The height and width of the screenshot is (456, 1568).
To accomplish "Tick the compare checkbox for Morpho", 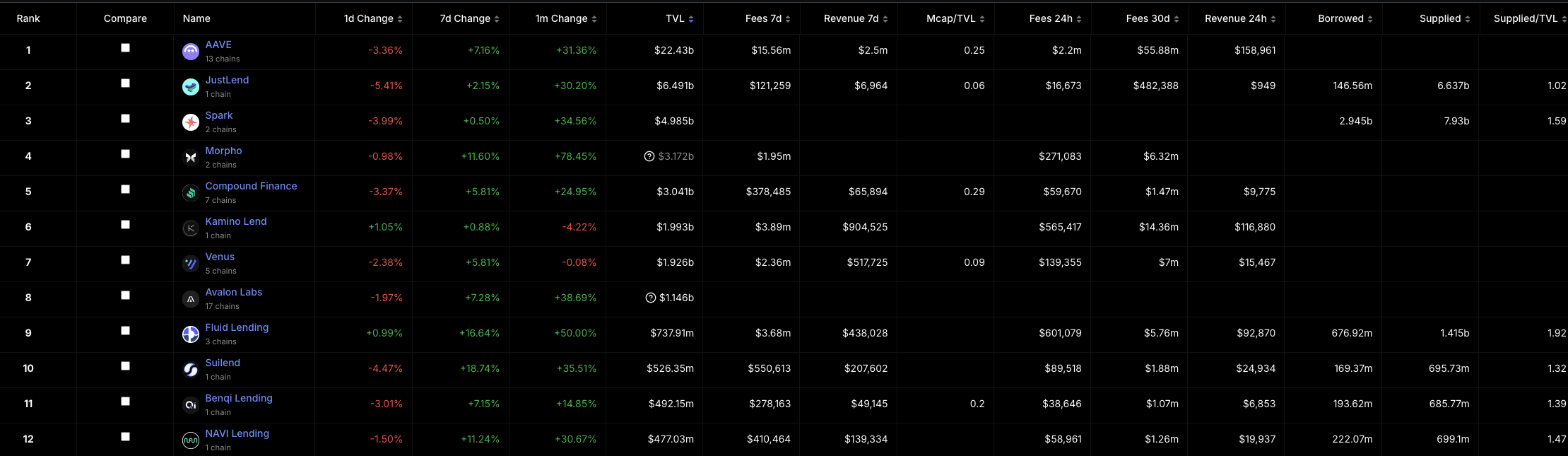I will point(125,154).
